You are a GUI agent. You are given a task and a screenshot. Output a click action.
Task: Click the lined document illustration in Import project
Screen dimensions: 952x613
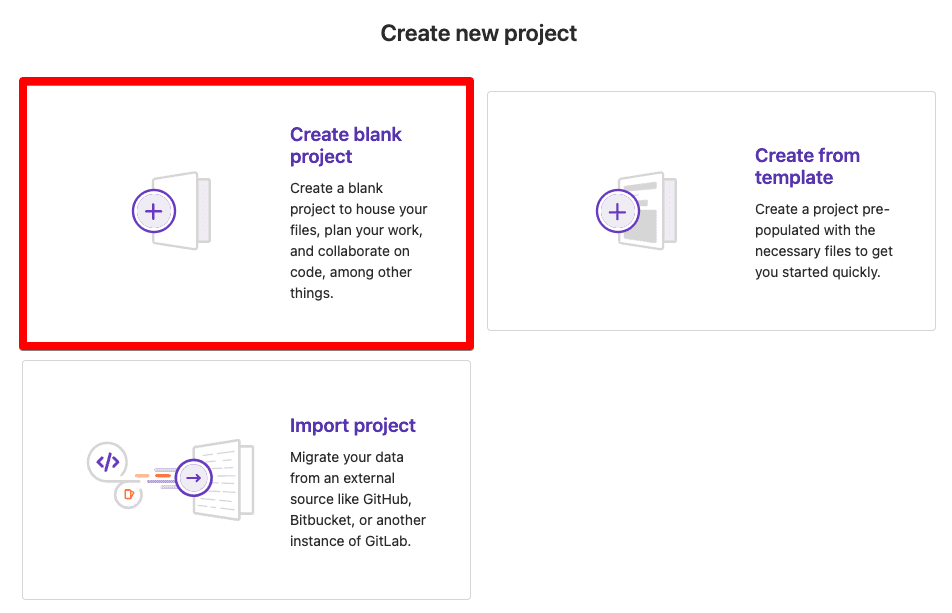click(227, 478)
